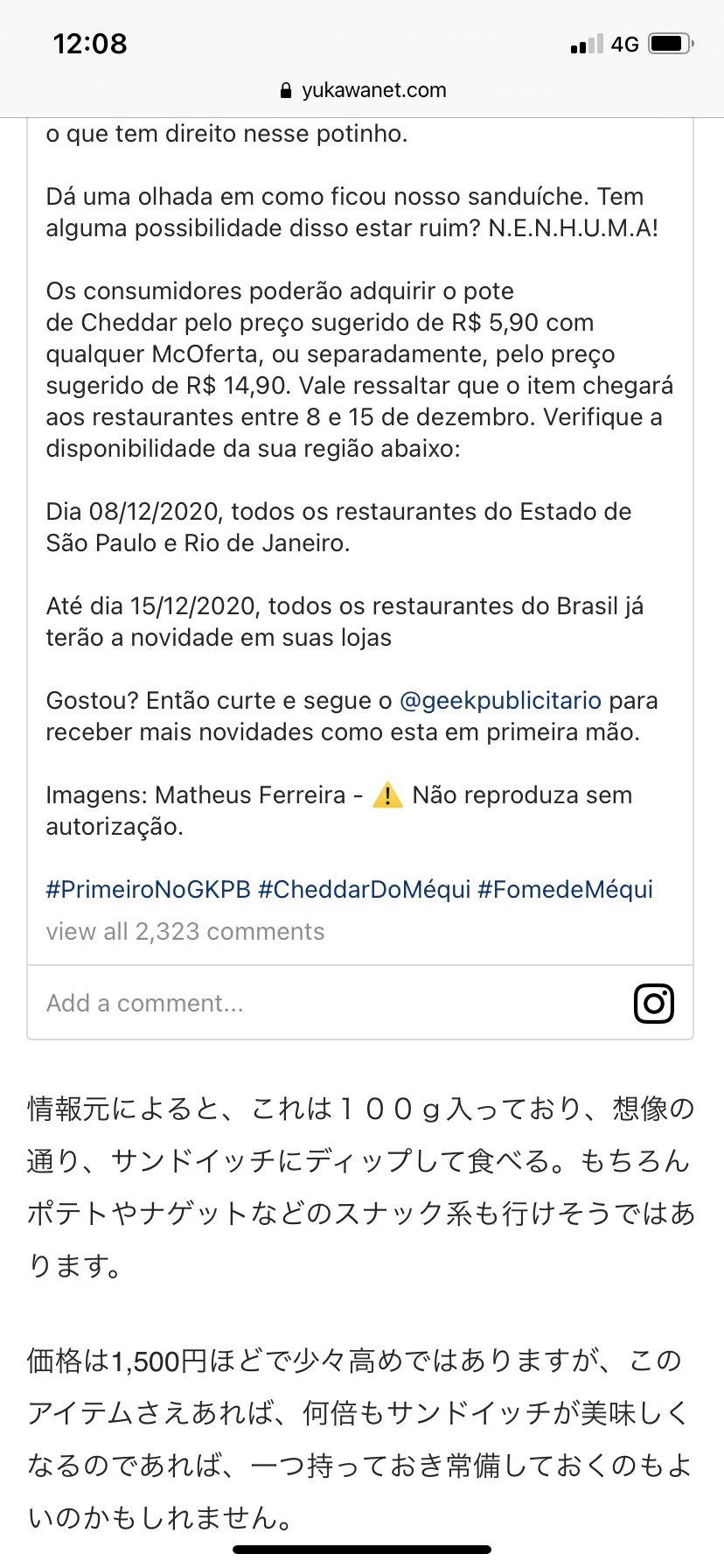Tap the yellow warning emoji in caption
Screen dimensions: 724x1568
pyautogui.click(x=387, y=795)
